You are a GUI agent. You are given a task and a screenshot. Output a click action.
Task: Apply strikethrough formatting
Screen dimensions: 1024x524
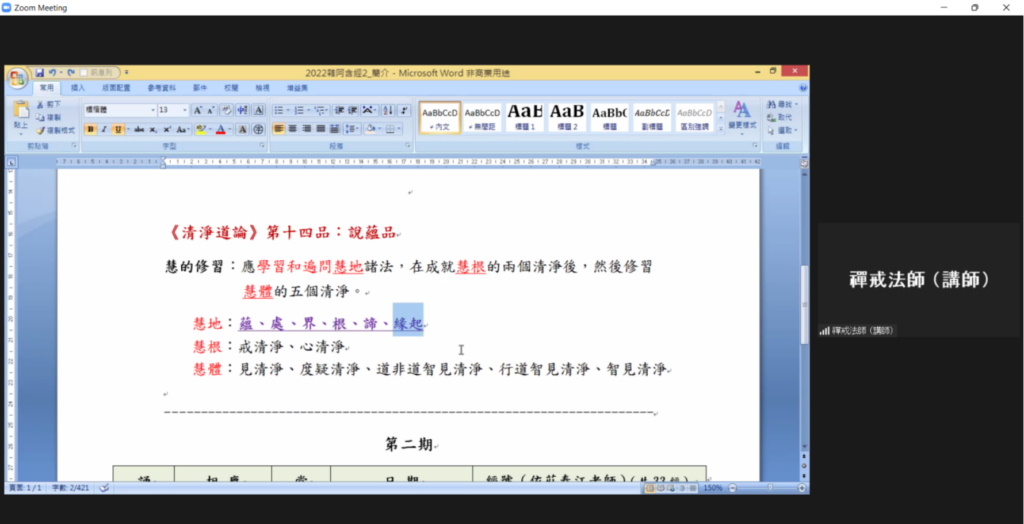[x=139, y=130]
